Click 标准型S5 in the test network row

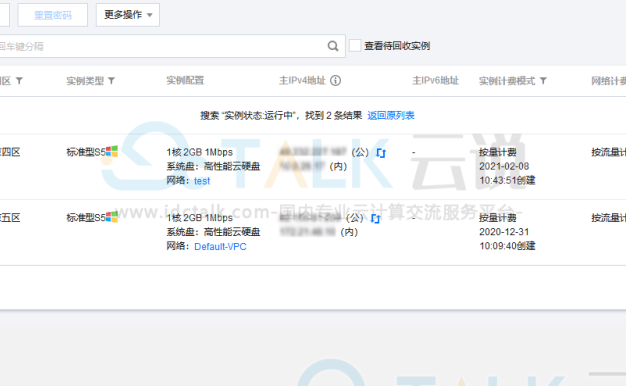(x=86, y=152)
